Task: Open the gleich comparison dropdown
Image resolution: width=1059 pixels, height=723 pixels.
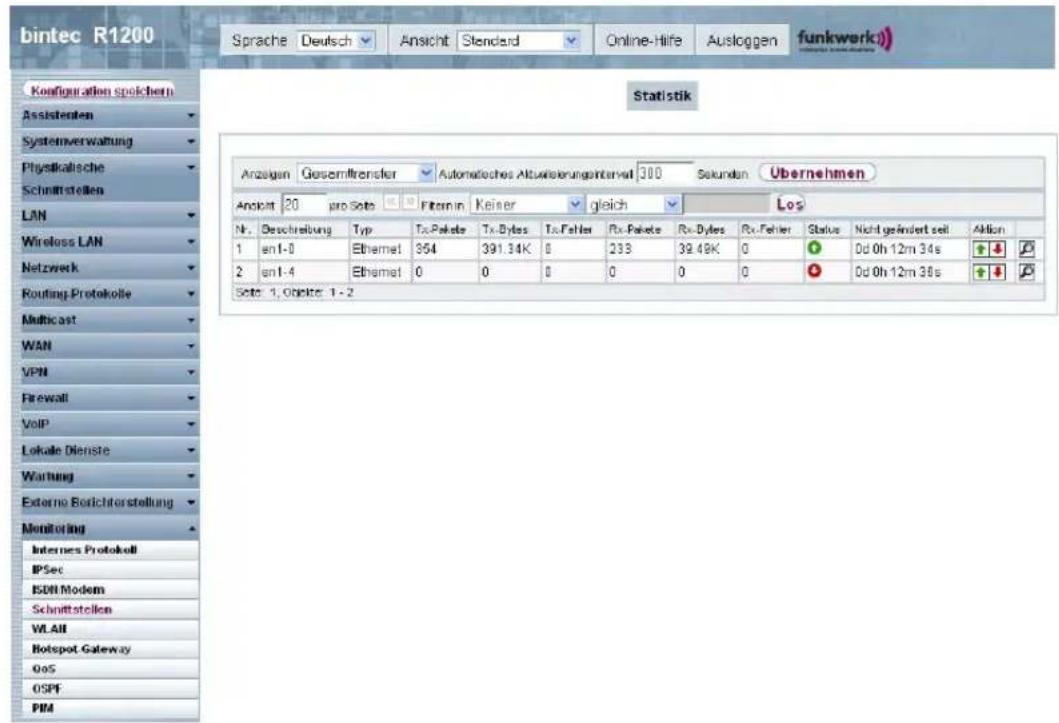Action: click(x=633, y=205)
